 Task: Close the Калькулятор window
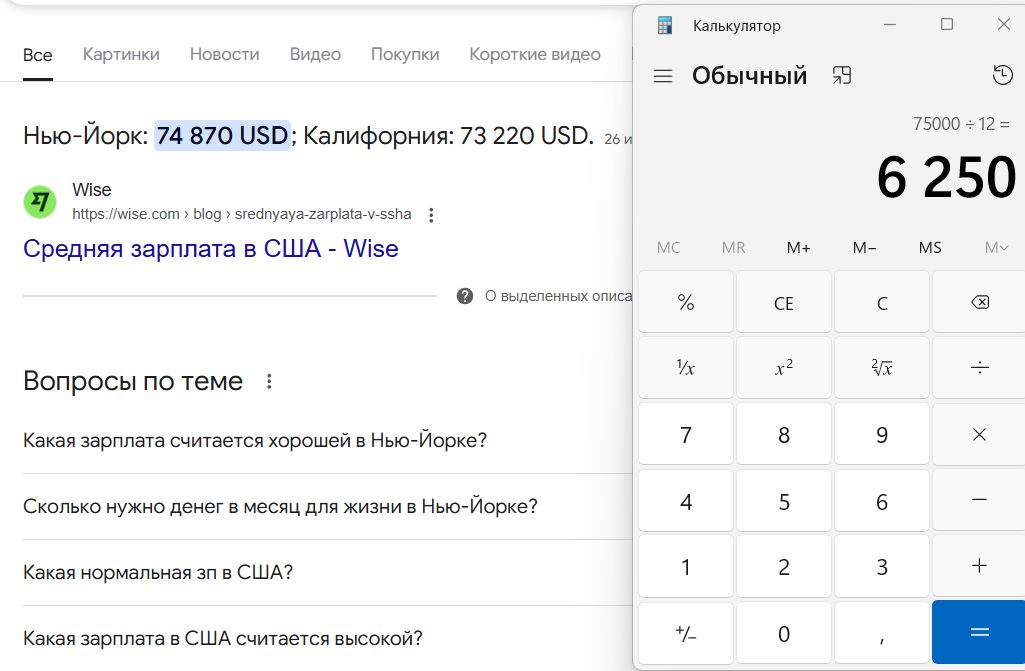[1003, 25]
